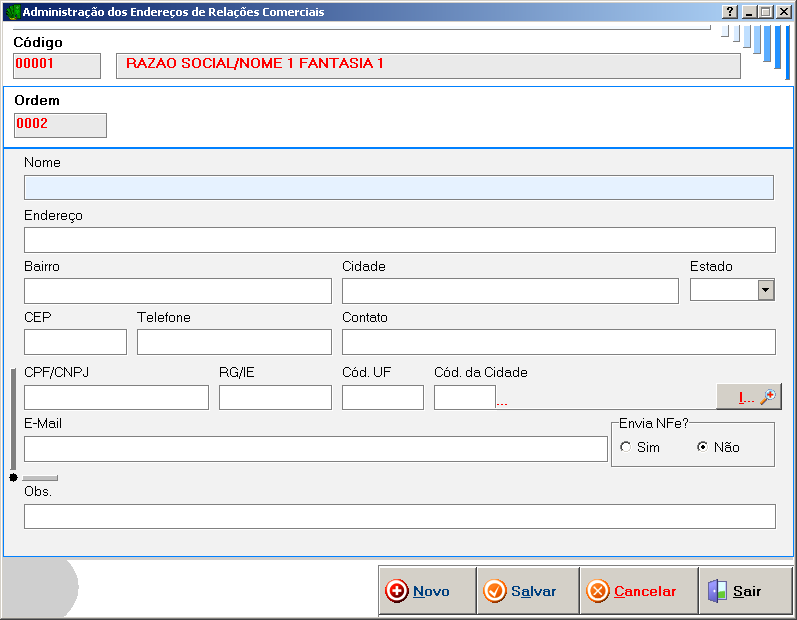The image size is (797, 620).
Task: Click the Cód. da Cidade field
Action: pyautogui.click(x=464, y=397)
